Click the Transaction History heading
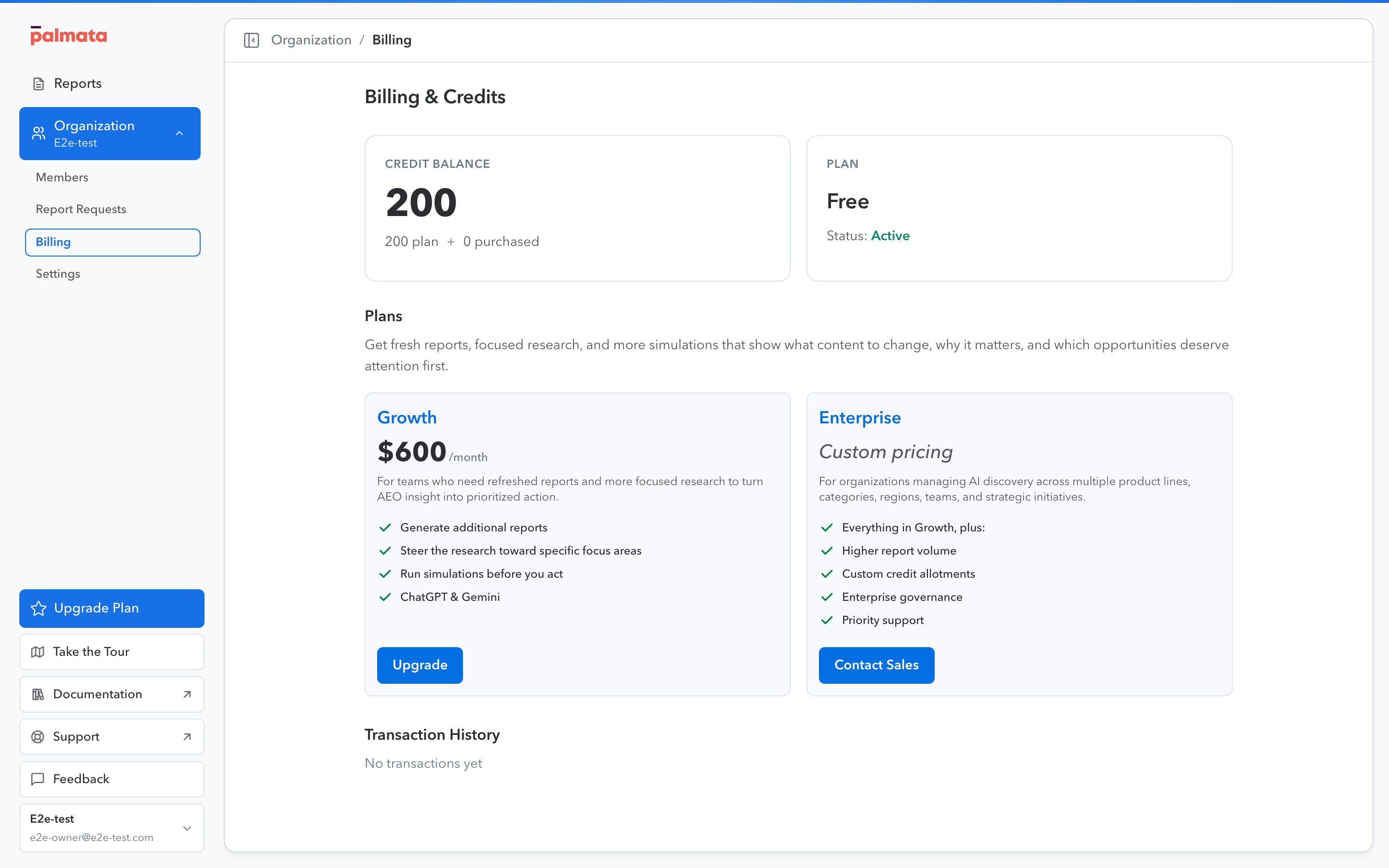 pyautogui.click(x=432, y=735)
